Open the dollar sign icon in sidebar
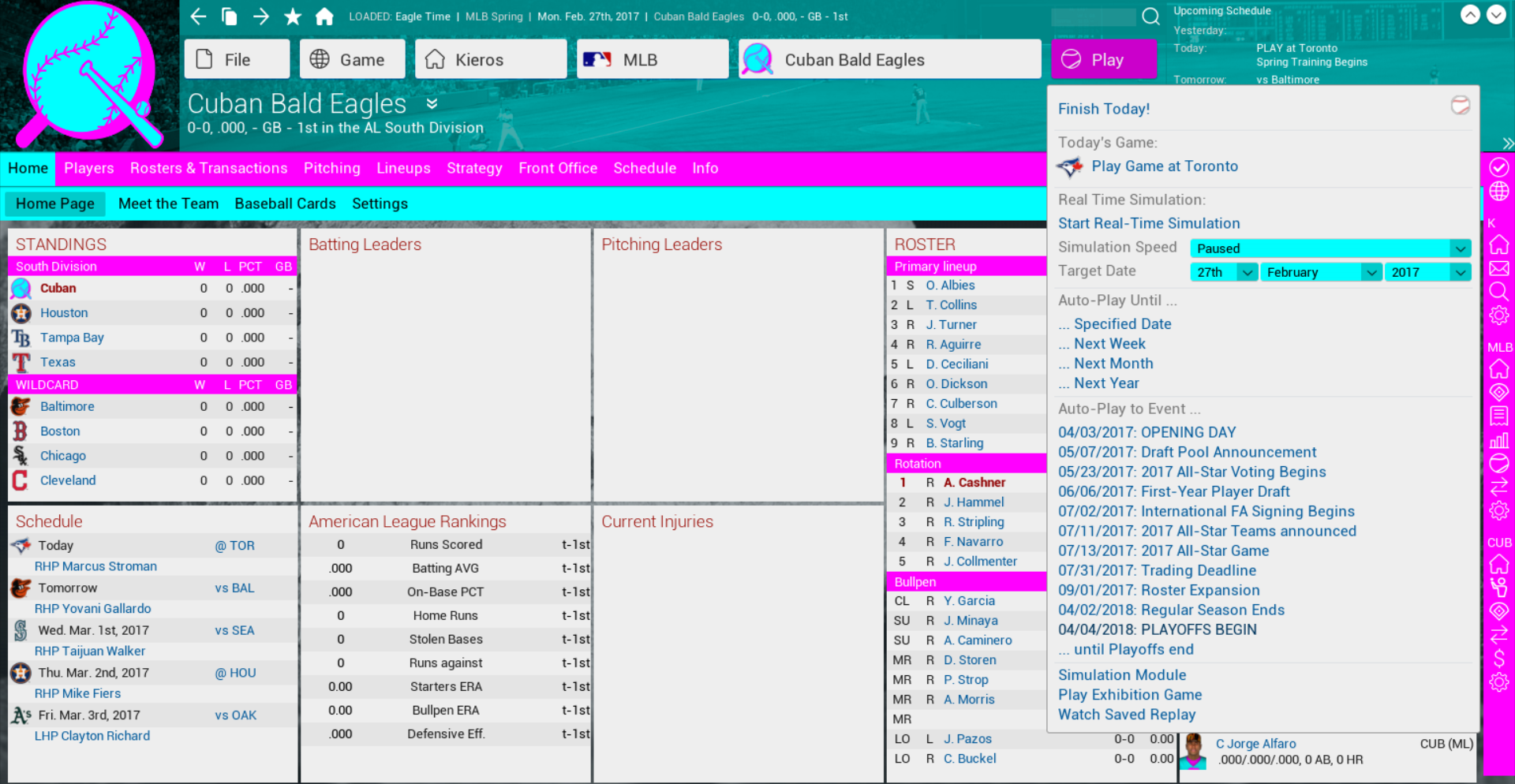Screen dimensions: 1515x784 (x=1498, y=659)
